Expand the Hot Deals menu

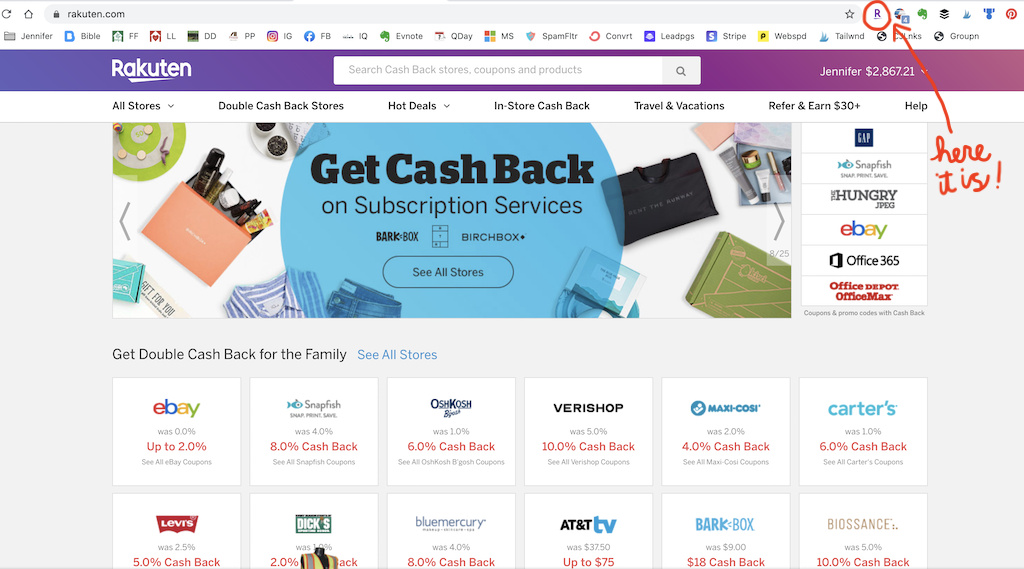(419, 106)
